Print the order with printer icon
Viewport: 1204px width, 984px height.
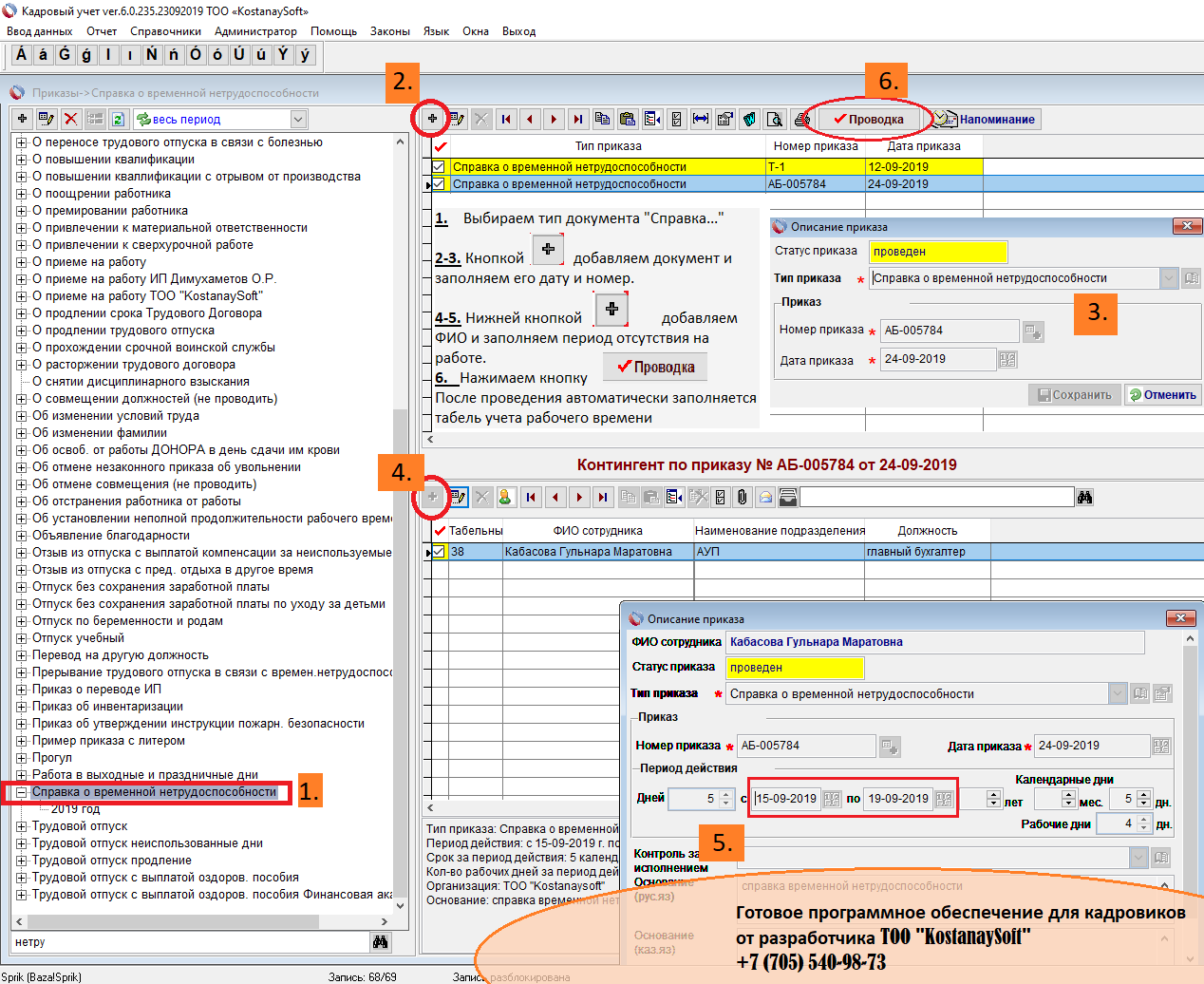[801, 119]
